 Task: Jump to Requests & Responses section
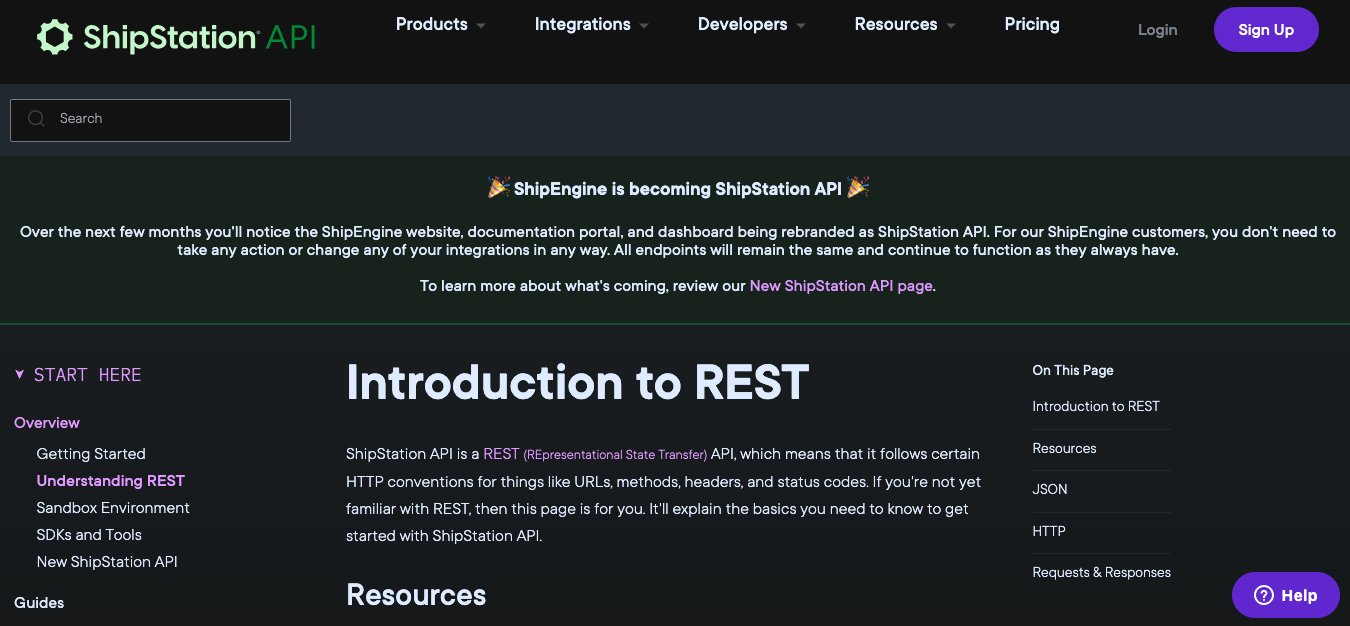(1101, 572)
